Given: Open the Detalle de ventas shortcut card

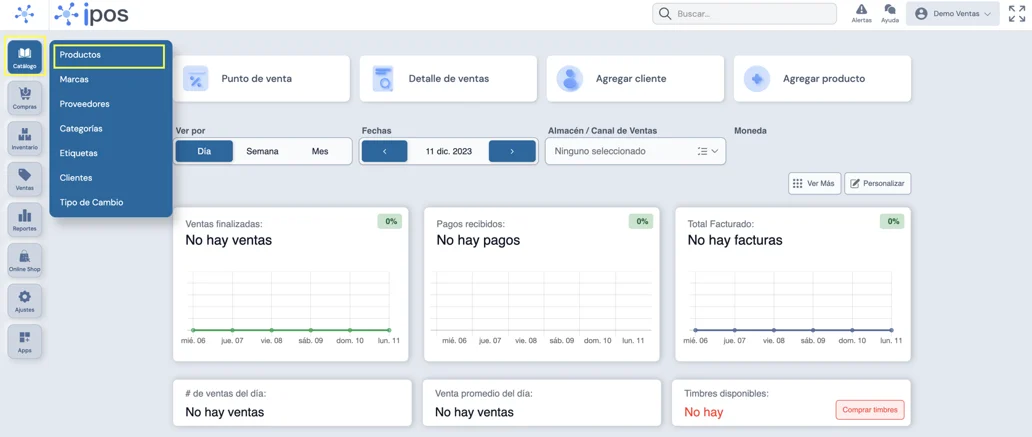Looking at the screenshot, I should pyautogui.click(x=448, y=78).
